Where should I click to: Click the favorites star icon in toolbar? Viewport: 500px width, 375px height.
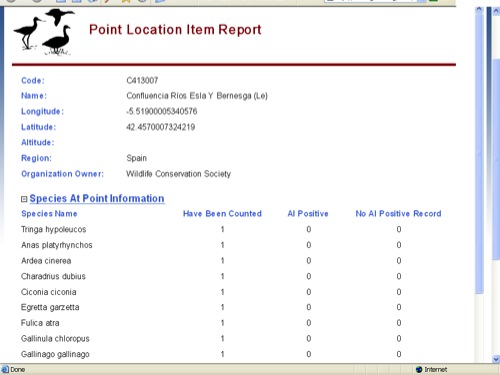tap(126, 1)
